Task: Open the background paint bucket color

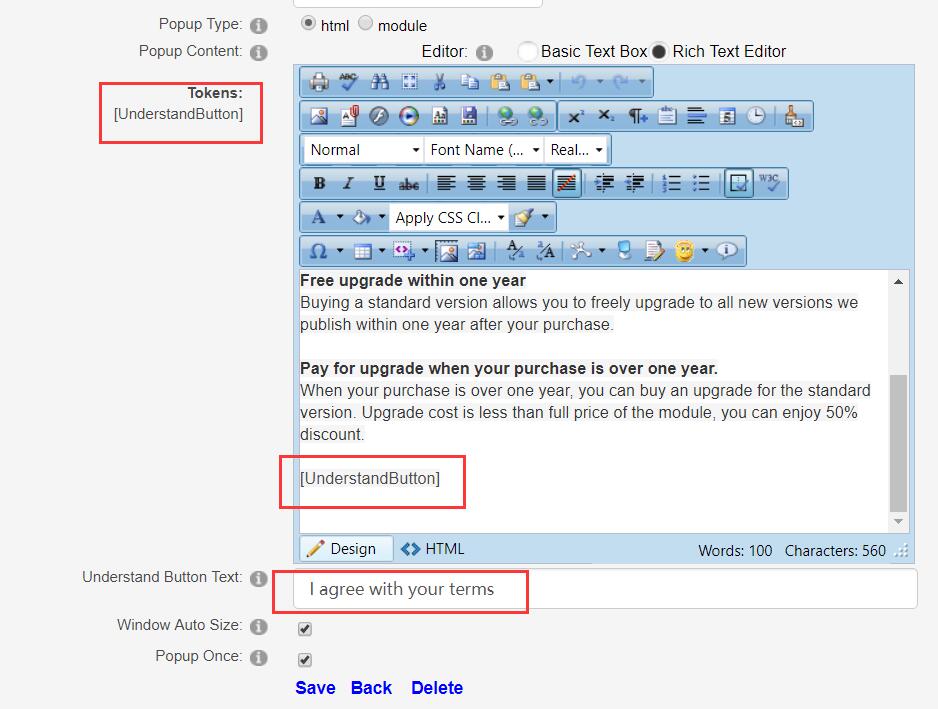Action: point(361,217)
